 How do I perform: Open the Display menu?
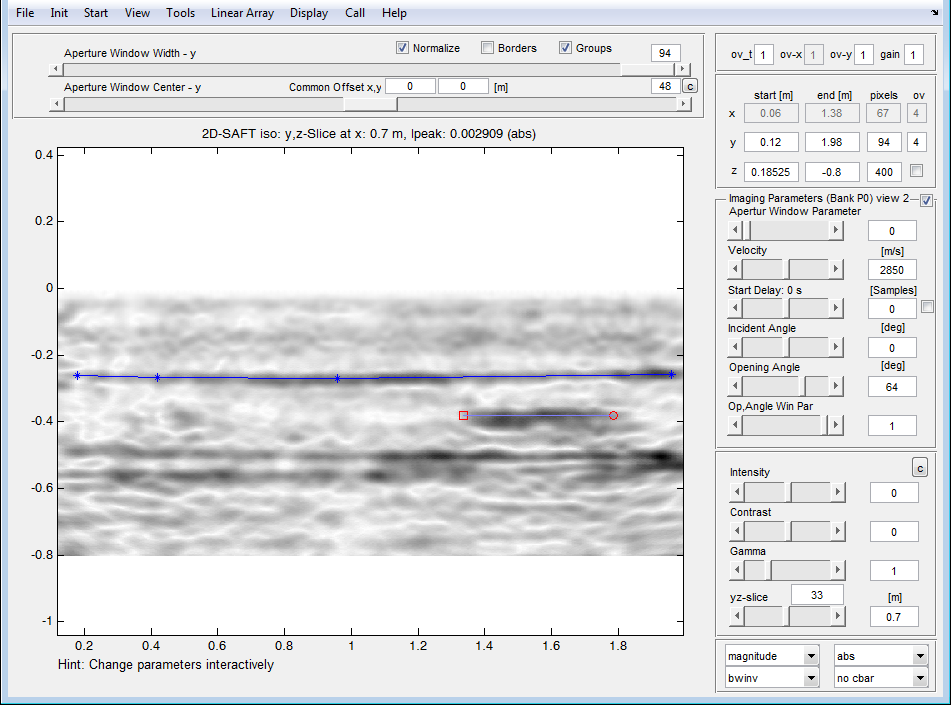pyautogui.click(x=309, y=13)
